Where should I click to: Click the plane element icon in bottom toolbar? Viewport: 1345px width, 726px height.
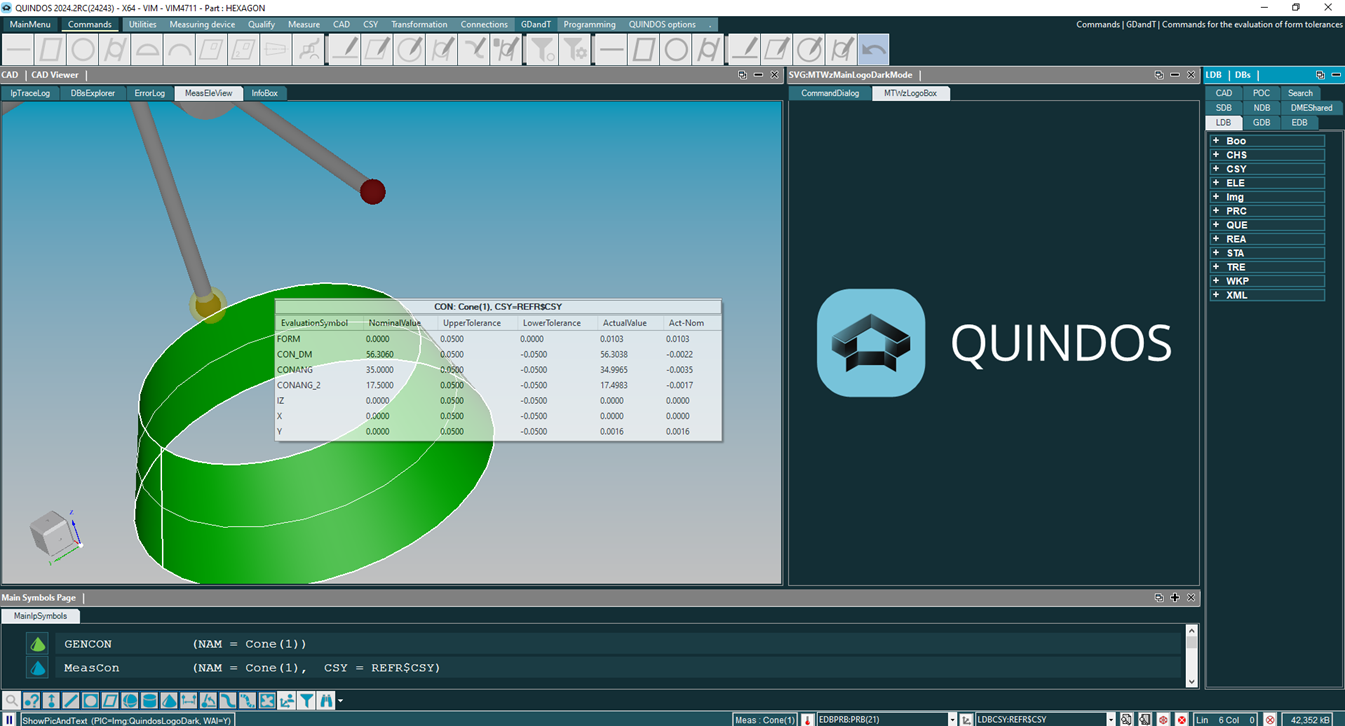point(110,701)
